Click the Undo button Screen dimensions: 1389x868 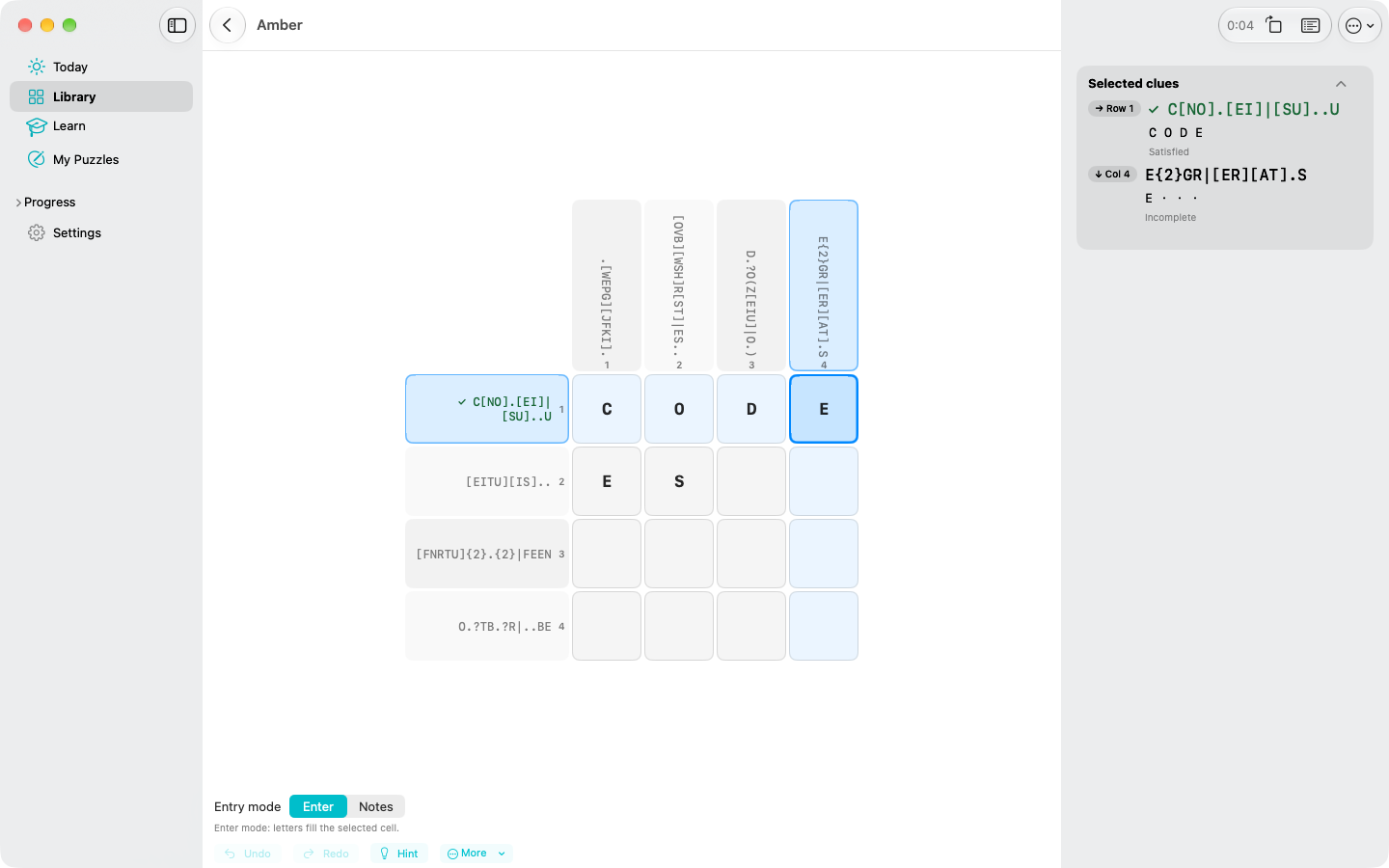pyautogui.click(x=248, y=854)
